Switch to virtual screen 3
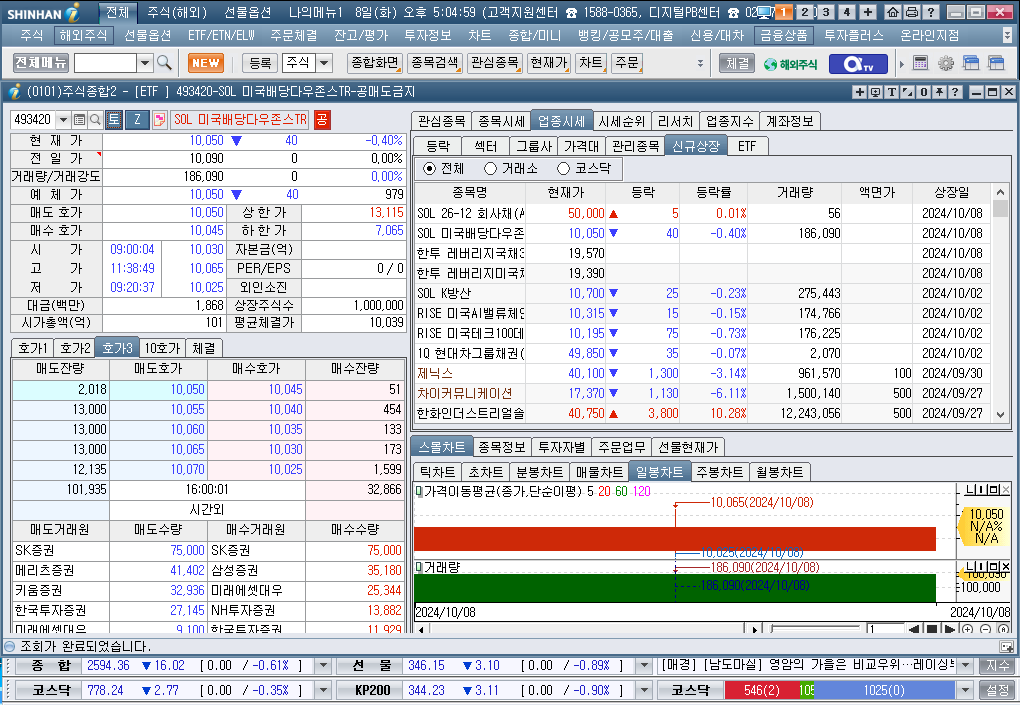Screen dimensions: 1020x705 pyautogui.click(x=826, y=12)
